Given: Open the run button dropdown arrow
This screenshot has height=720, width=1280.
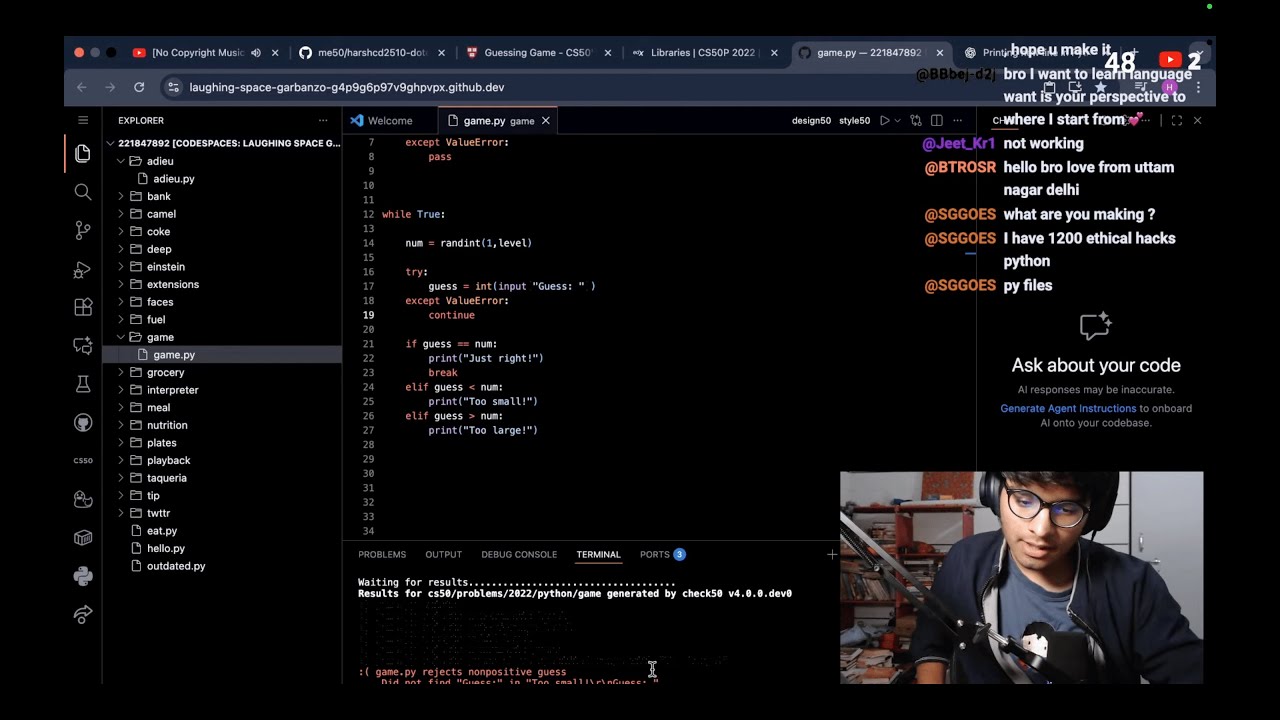Looking at the screenshot, I should [897, 121].
